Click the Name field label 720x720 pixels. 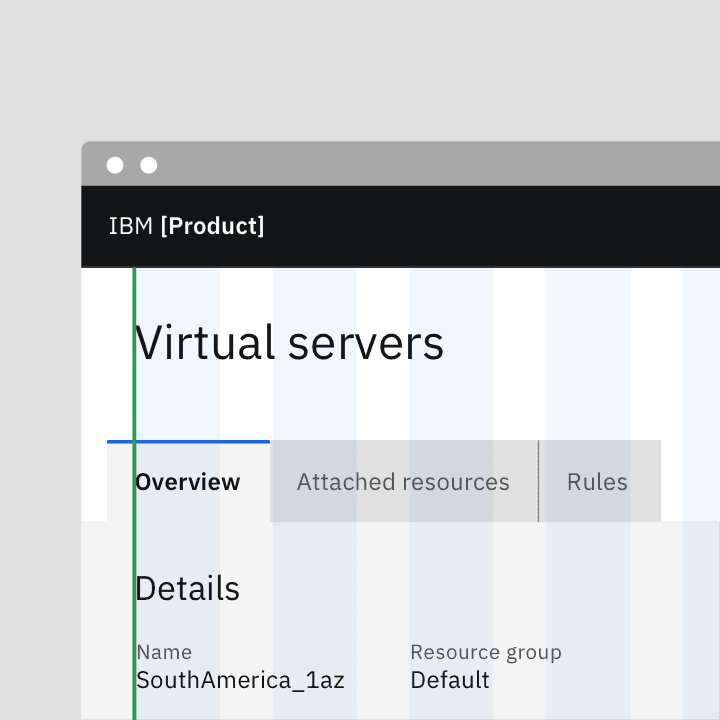click(x=164, y=652)
